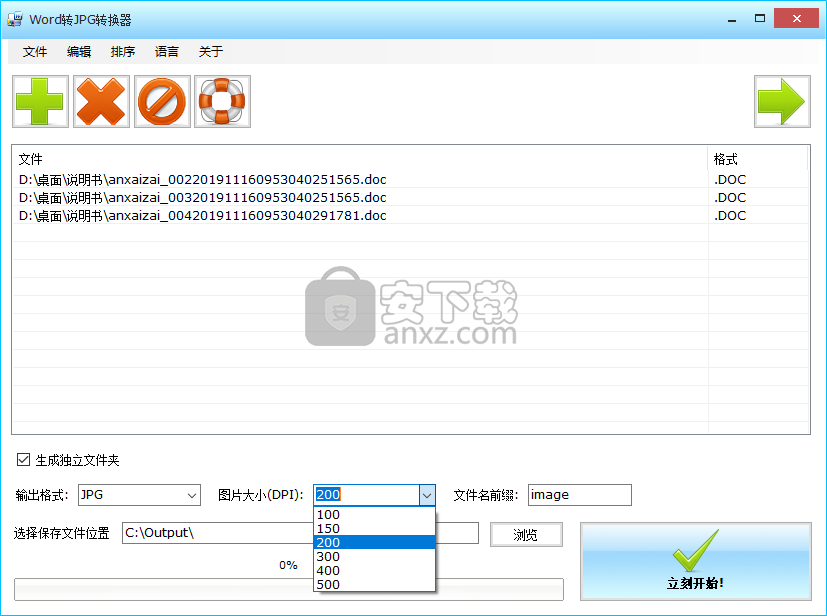Screen dimensions: 827x616
Task: Click the 文件名前缀 field containing image
Action: pos(580,495)
